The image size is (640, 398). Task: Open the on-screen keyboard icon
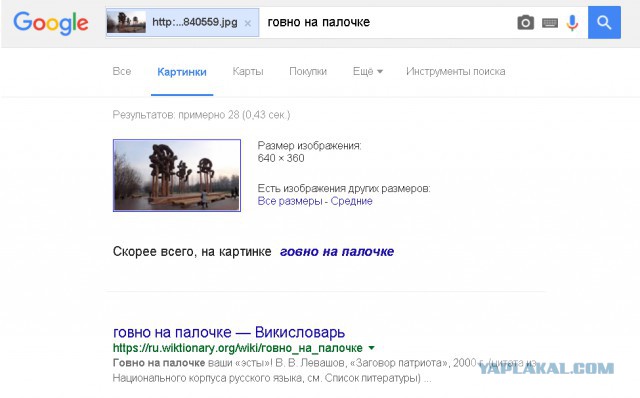pos(550,23)
